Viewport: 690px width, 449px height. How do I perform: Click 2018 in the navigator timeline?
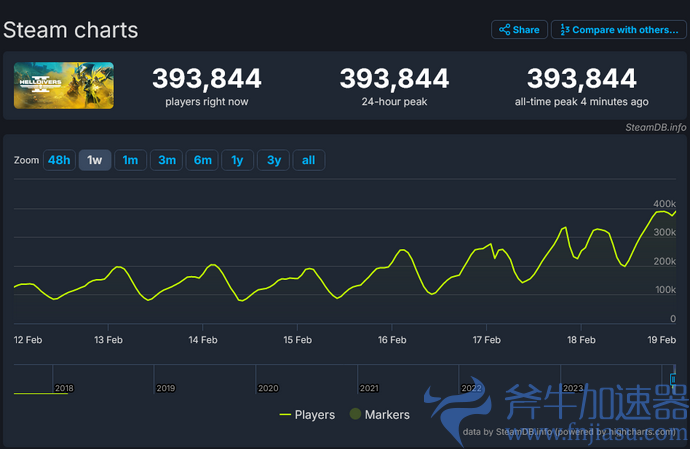click(x=64, y=388)
